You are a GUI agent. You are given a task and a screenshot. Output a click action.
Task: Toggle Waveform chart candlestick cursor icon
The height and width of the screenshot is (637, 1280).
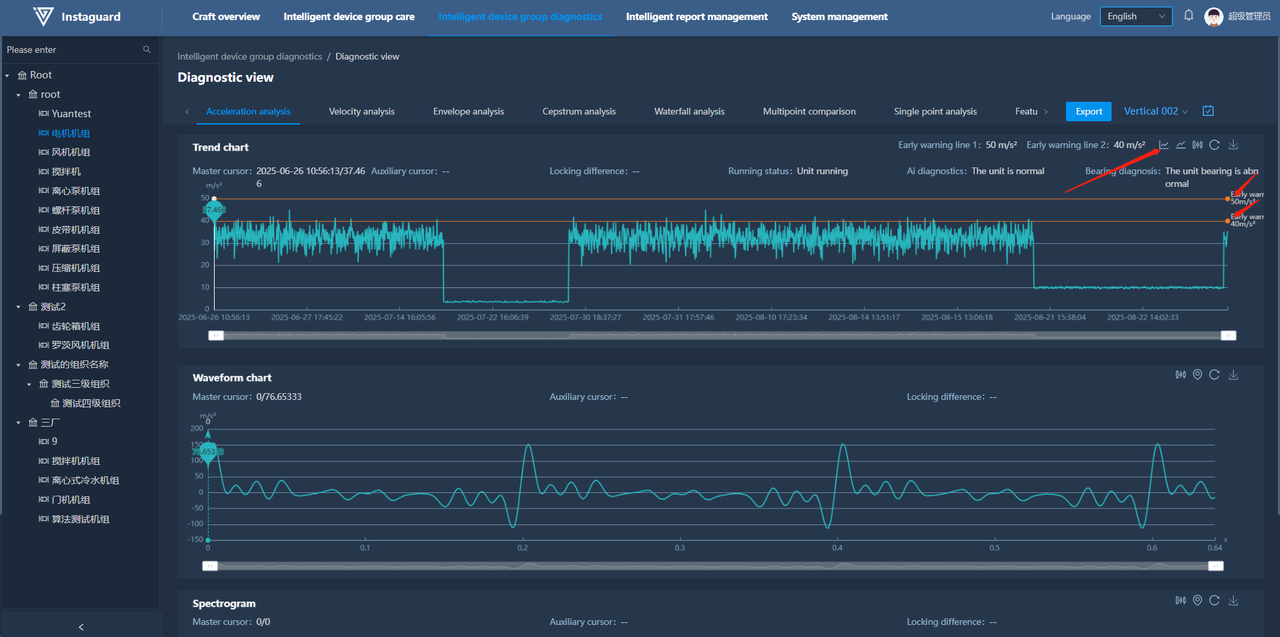1180,375
